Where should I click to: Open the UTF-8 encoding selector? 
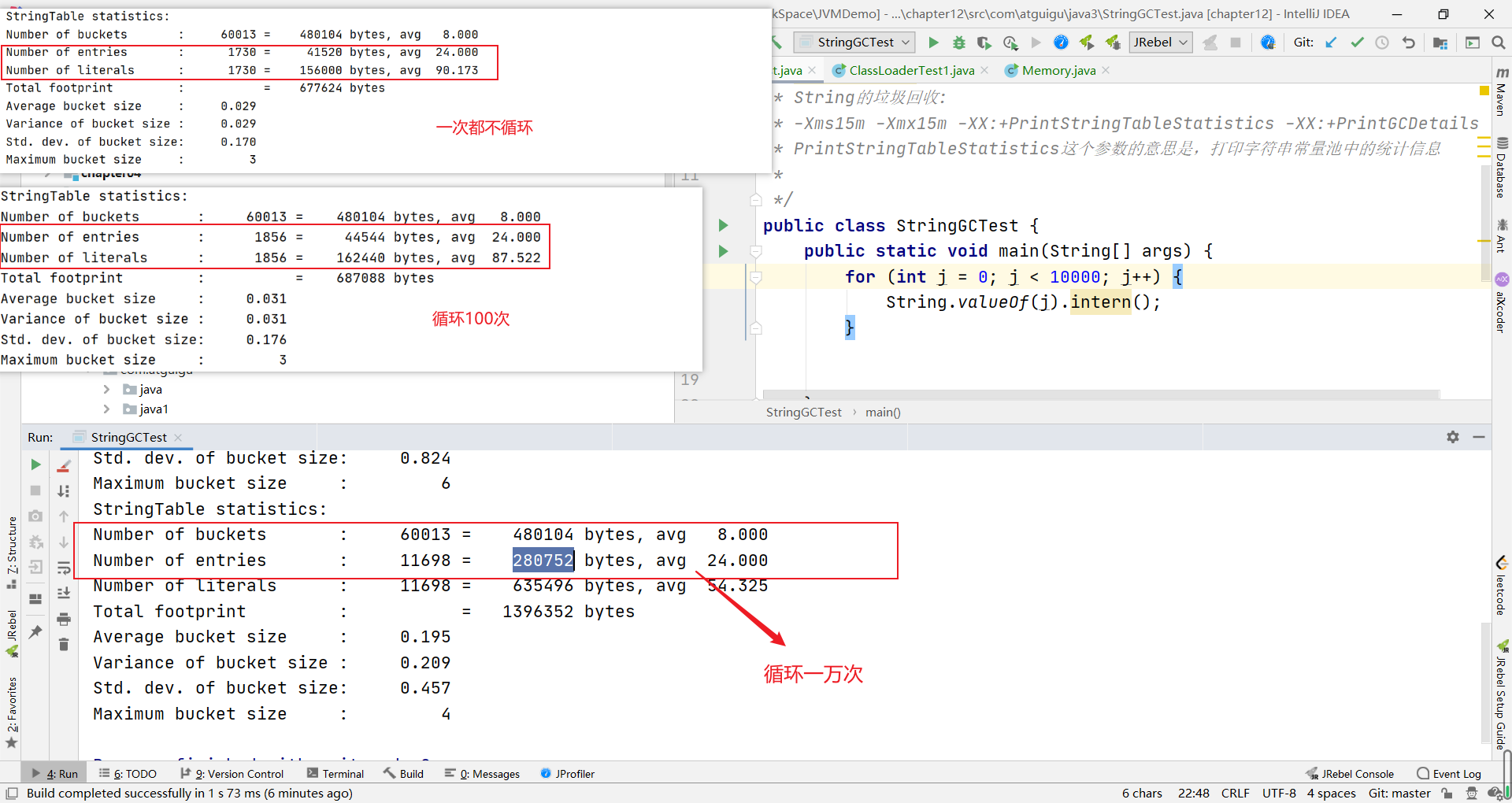pyautogui.click(x=1279, y=794)
